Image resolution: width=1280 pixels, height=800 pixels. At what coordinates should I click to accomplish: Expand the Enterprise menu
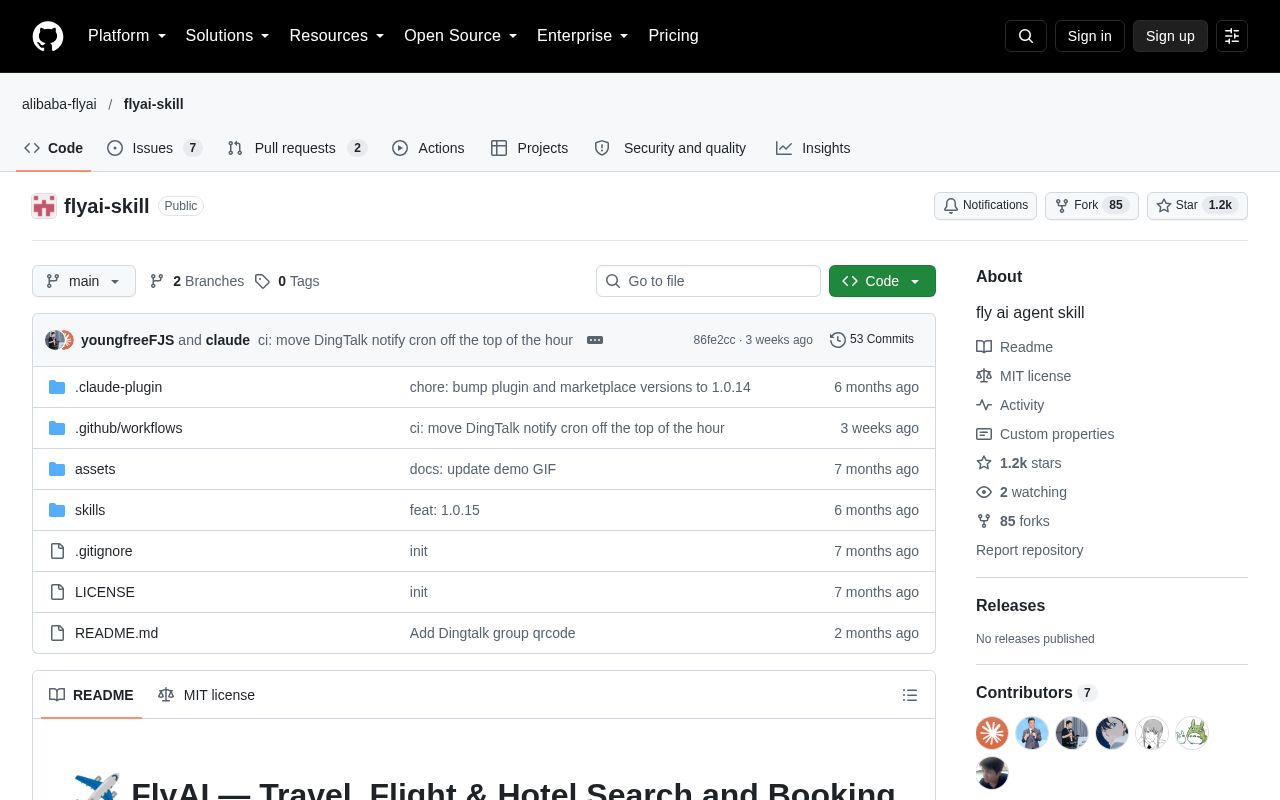(x=583, y=36)
